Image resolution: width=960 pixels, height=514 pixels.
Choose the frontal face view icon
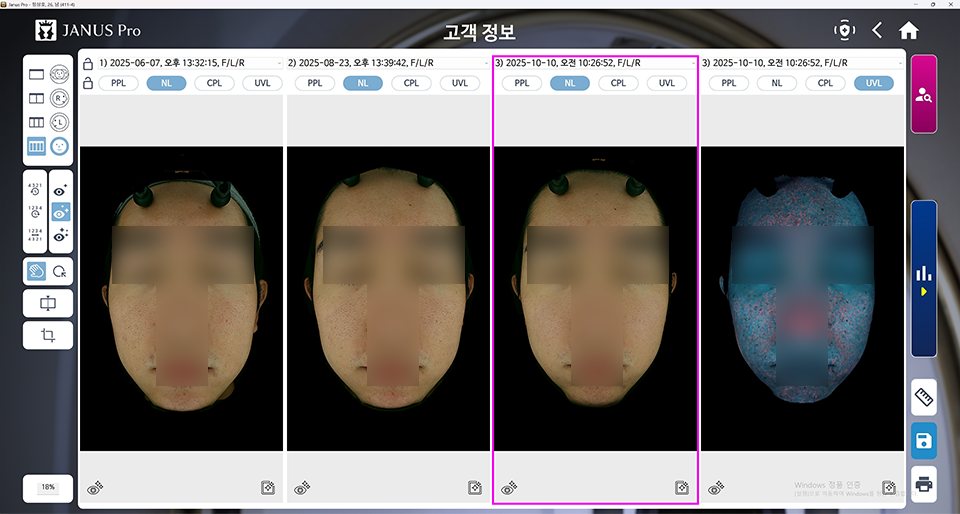(59, 146)
